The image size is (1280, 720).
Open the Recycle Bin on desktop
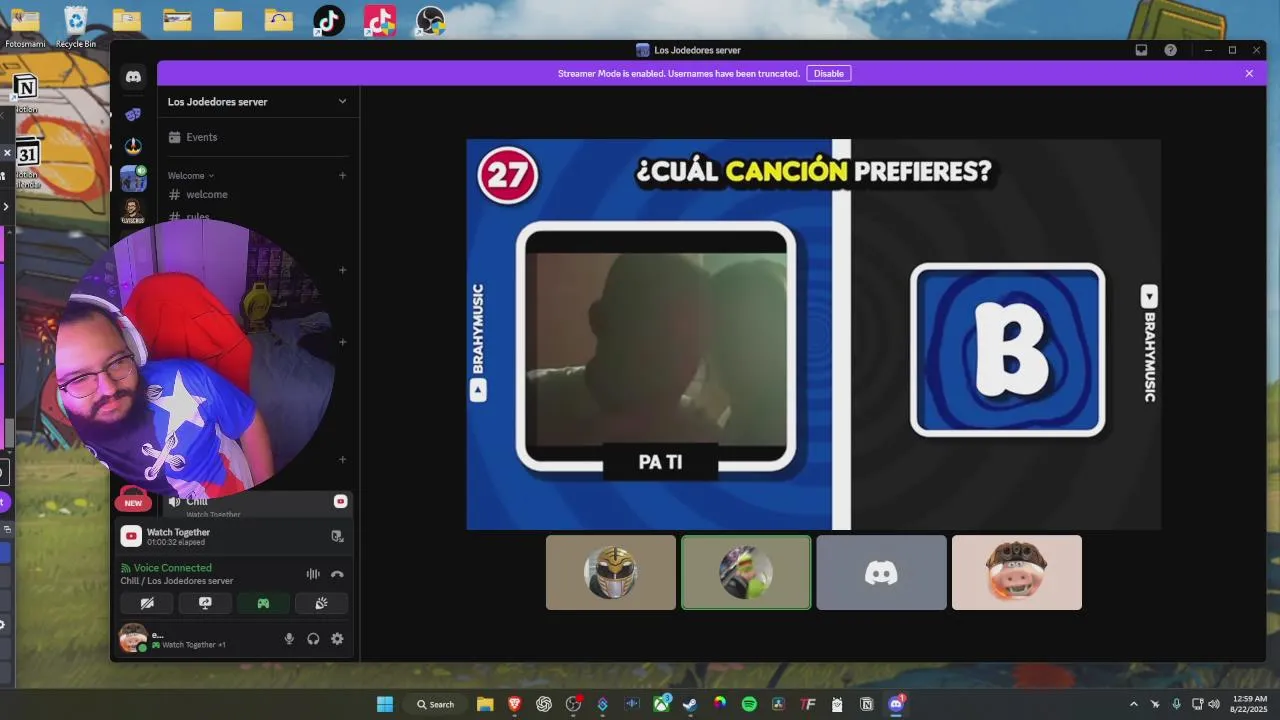click(x=76, y=26)
